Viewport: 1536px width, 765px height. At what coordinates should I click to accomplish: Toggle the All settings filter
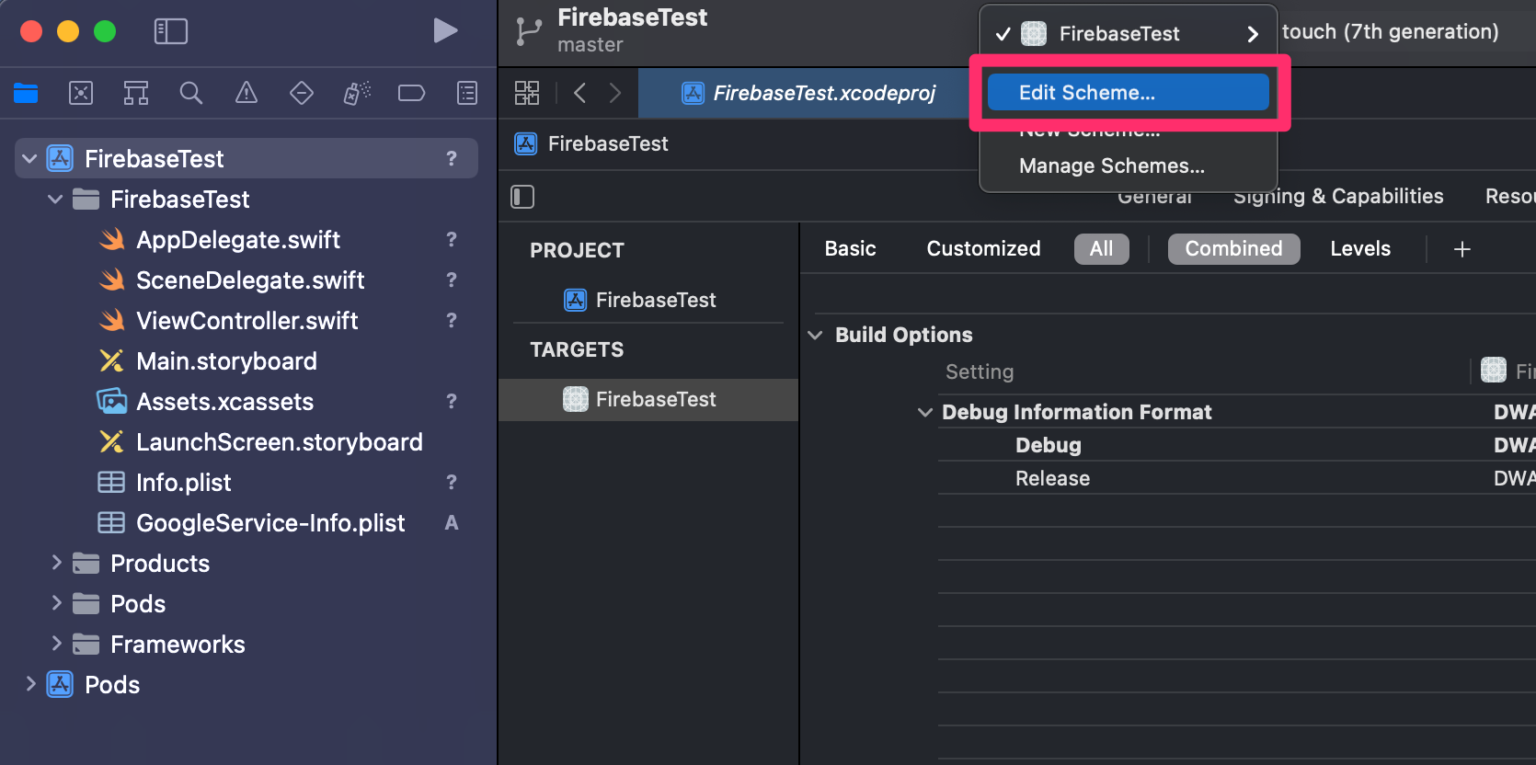(x=1101, y=249)
